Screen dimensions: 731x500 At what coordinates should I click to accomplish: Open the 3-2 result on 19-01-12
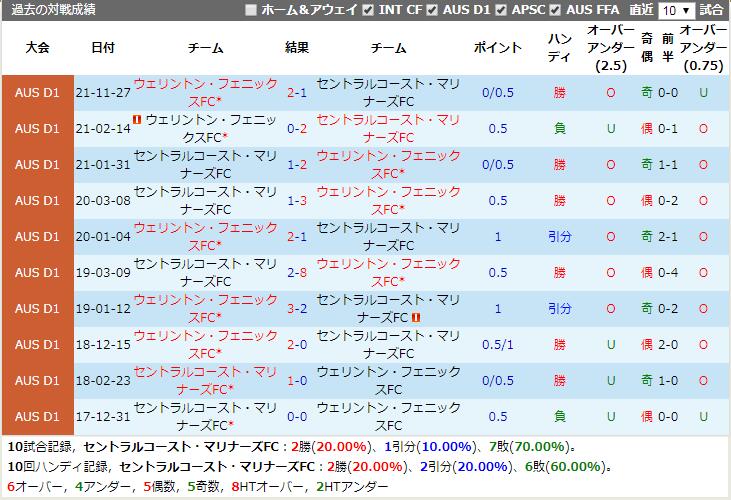(297, 308)
